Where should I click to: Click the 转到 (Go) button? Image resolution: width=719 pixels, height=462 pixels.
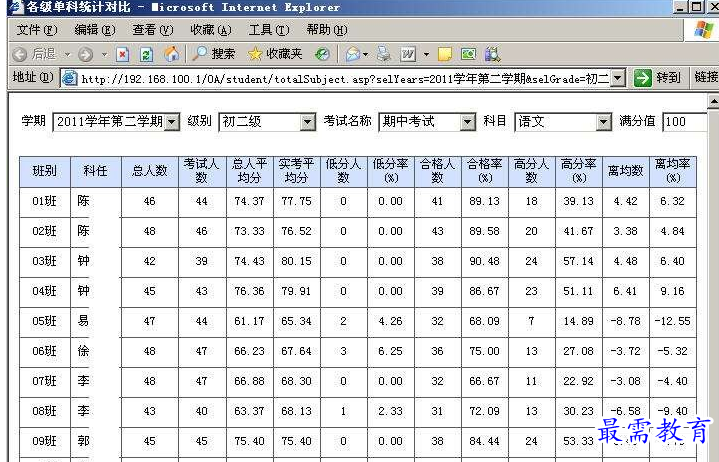click(658, 78)
